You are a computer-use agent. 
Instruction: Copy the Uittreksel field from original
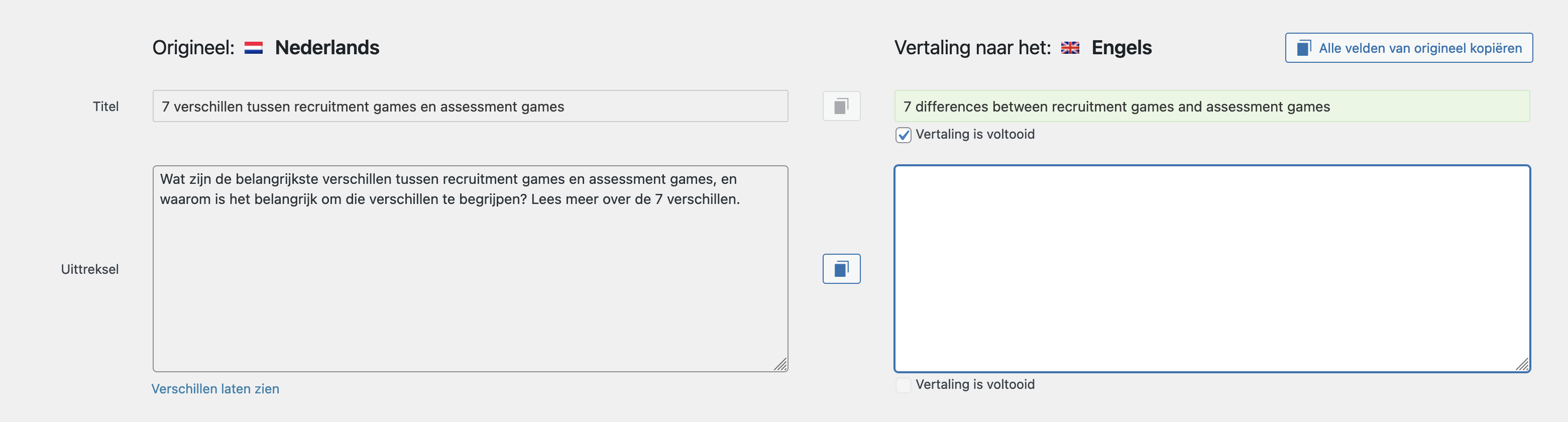click(841, 269)
